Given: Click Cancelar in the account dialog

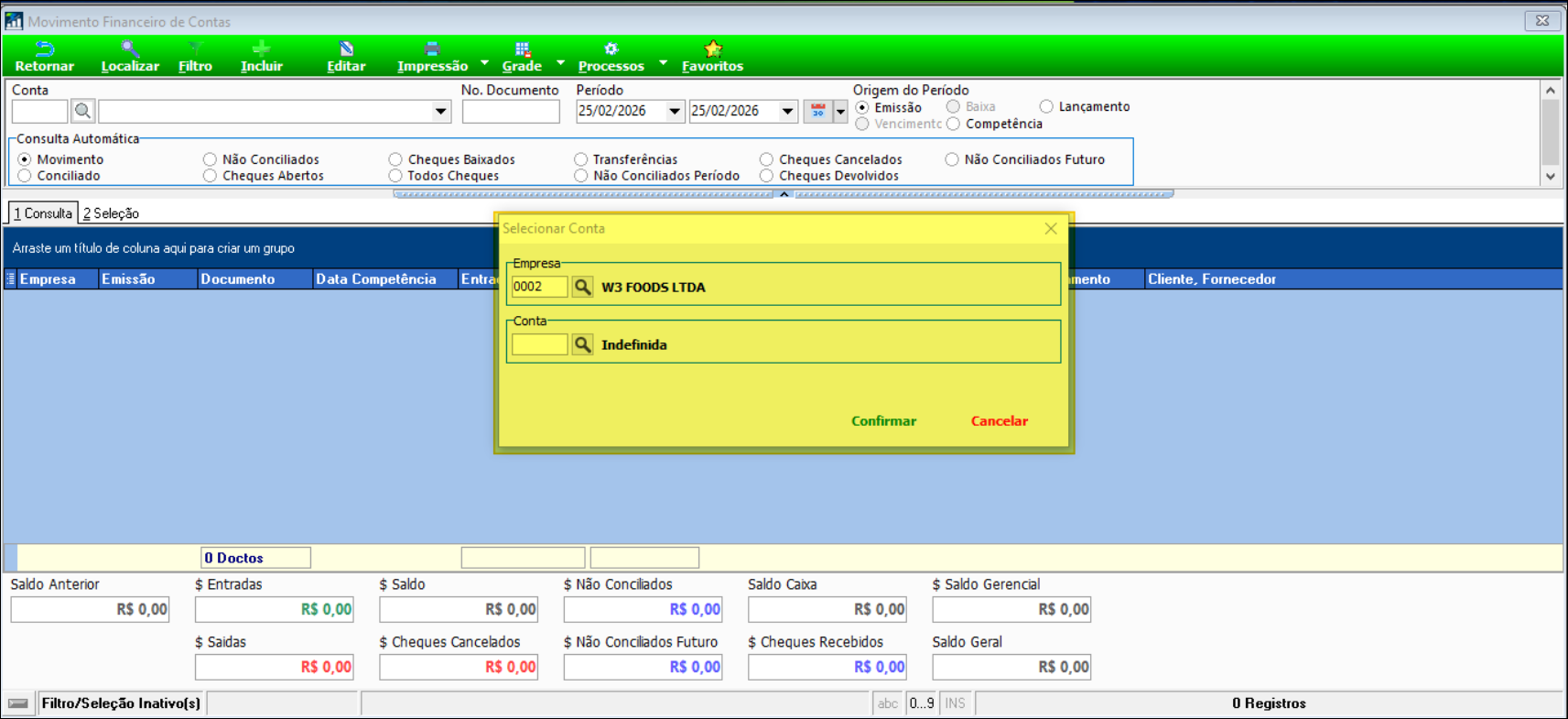Looking at the screenshot, I should tap(999, 421).
